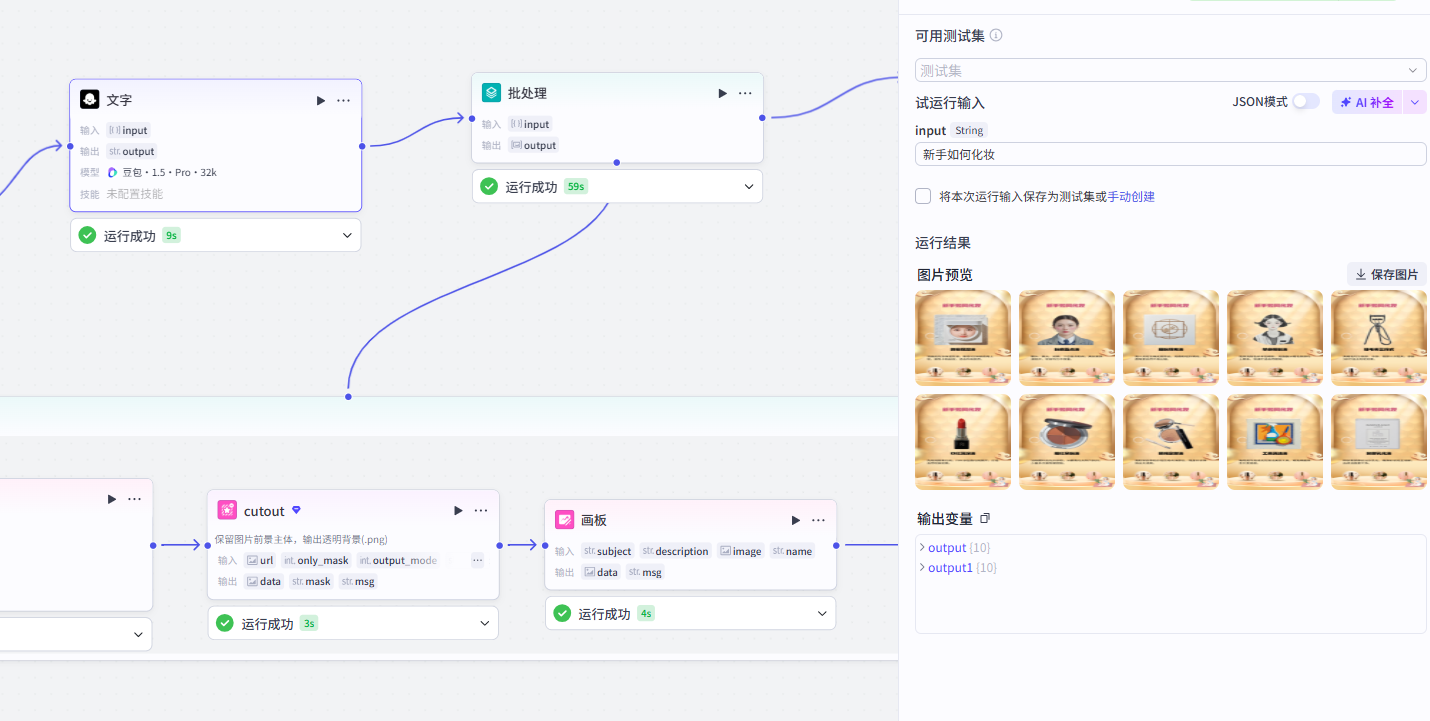Click the purple diamond badge beside cutout

coord(296,510)
